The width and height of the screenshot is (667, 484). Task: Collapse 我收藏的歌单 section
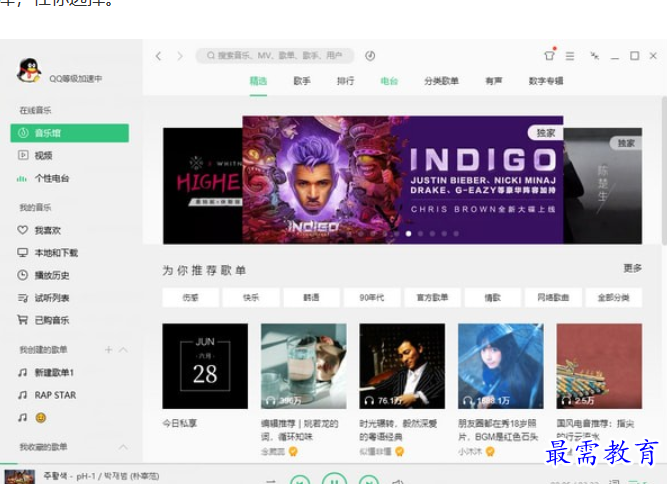click(123, 447)
